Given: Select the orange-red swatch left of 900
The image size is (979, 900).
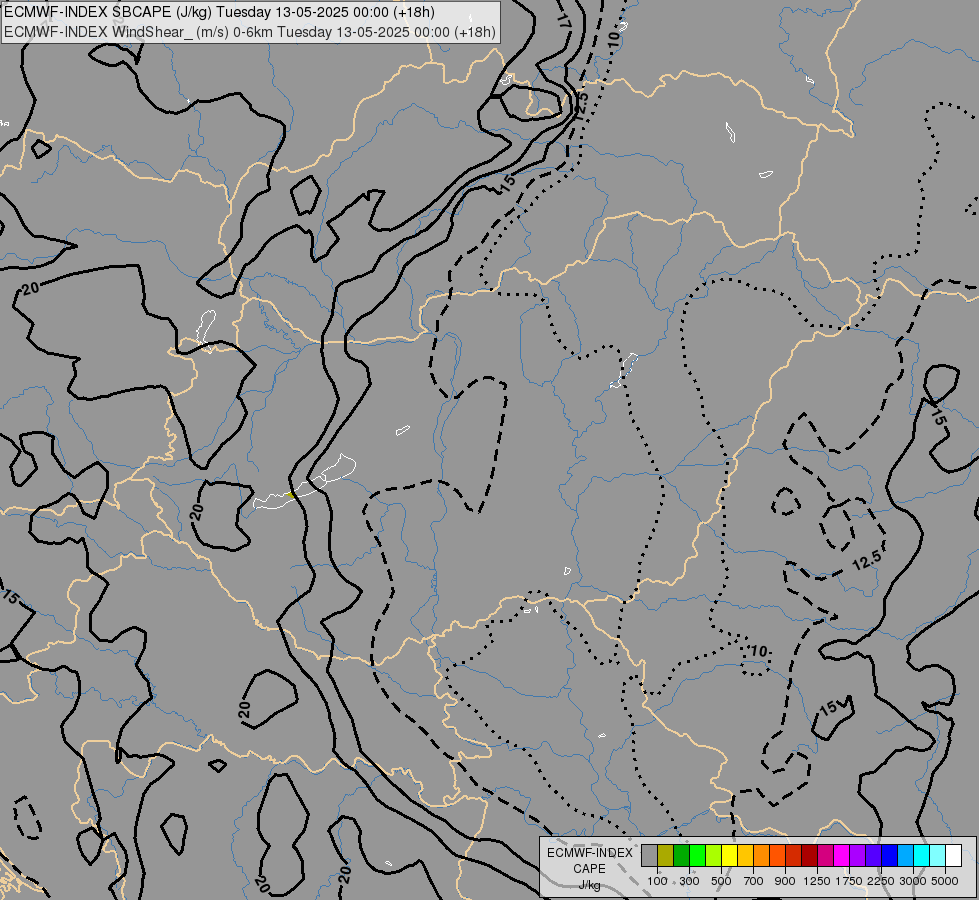Looking at the screenshot, I should click(x=777, y=855).
